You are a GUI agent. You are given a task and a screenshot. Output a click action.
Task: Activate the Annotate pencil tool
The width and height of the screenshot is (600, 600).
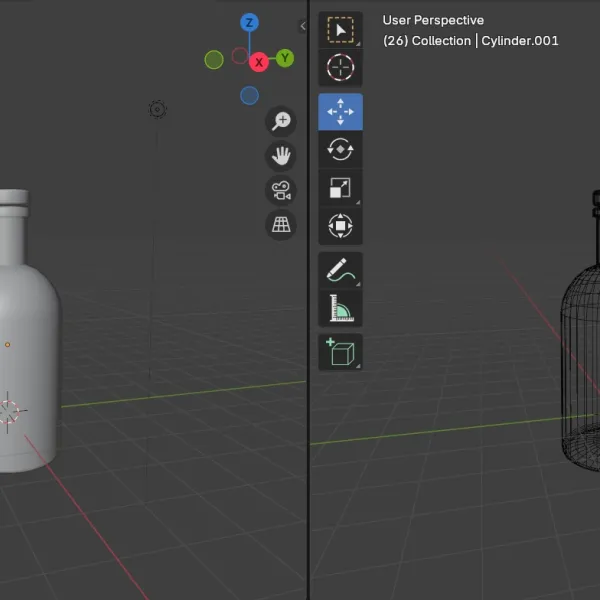[x=340, y=270]
